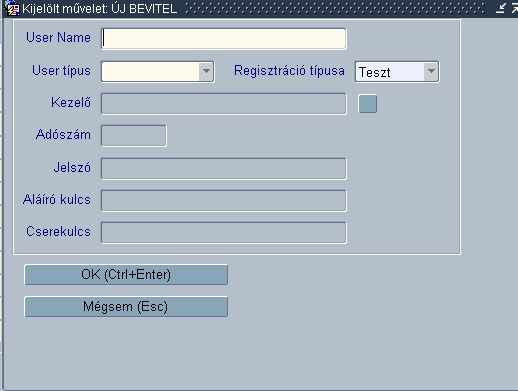Click the Kijelölt művelet title bar text
The height and width of the screenshot is (391, 518).
(x=99, y=9)
